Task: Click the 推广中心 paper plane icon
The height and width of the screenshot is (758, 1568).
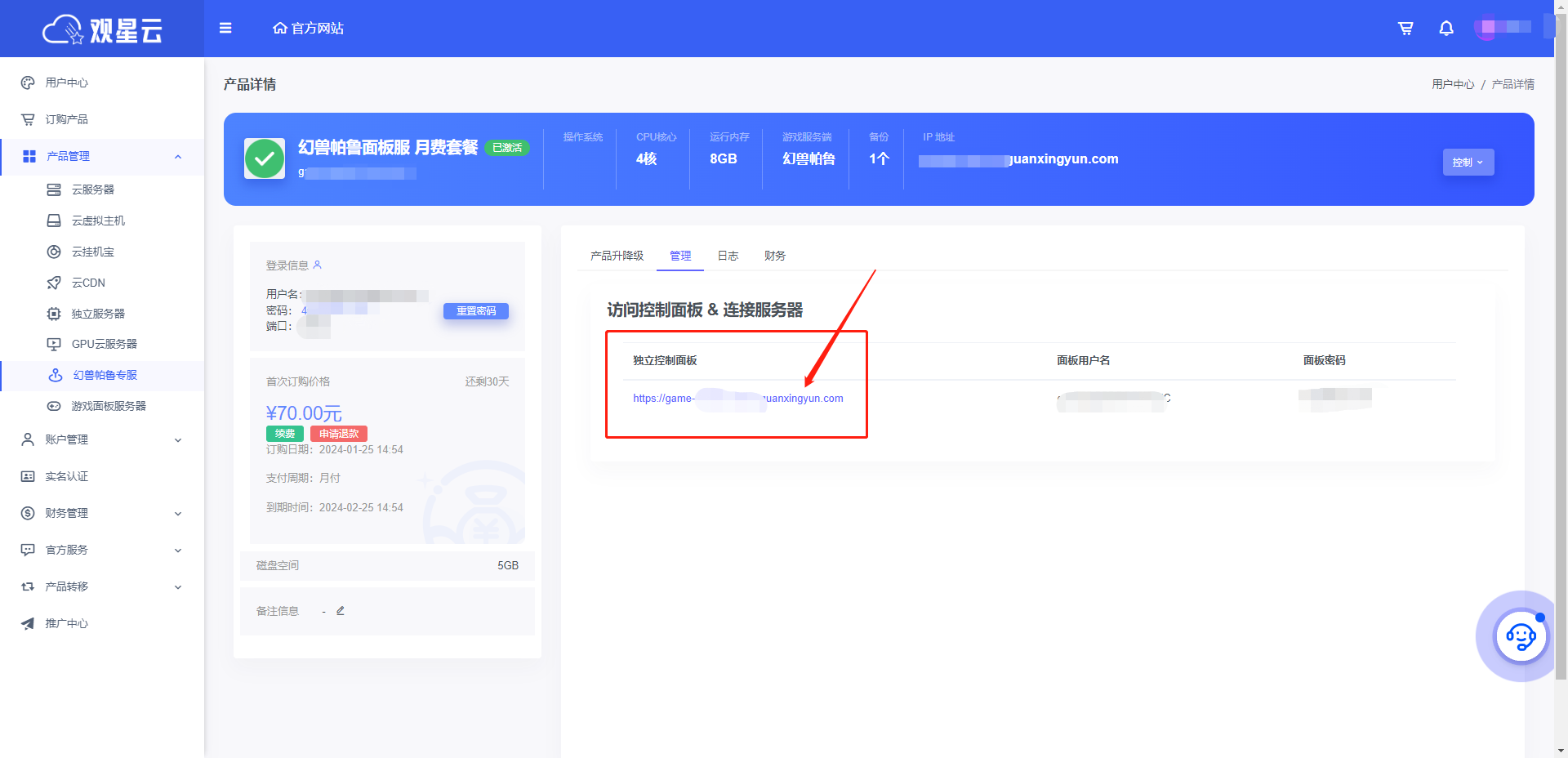Action: pos(28,623)
